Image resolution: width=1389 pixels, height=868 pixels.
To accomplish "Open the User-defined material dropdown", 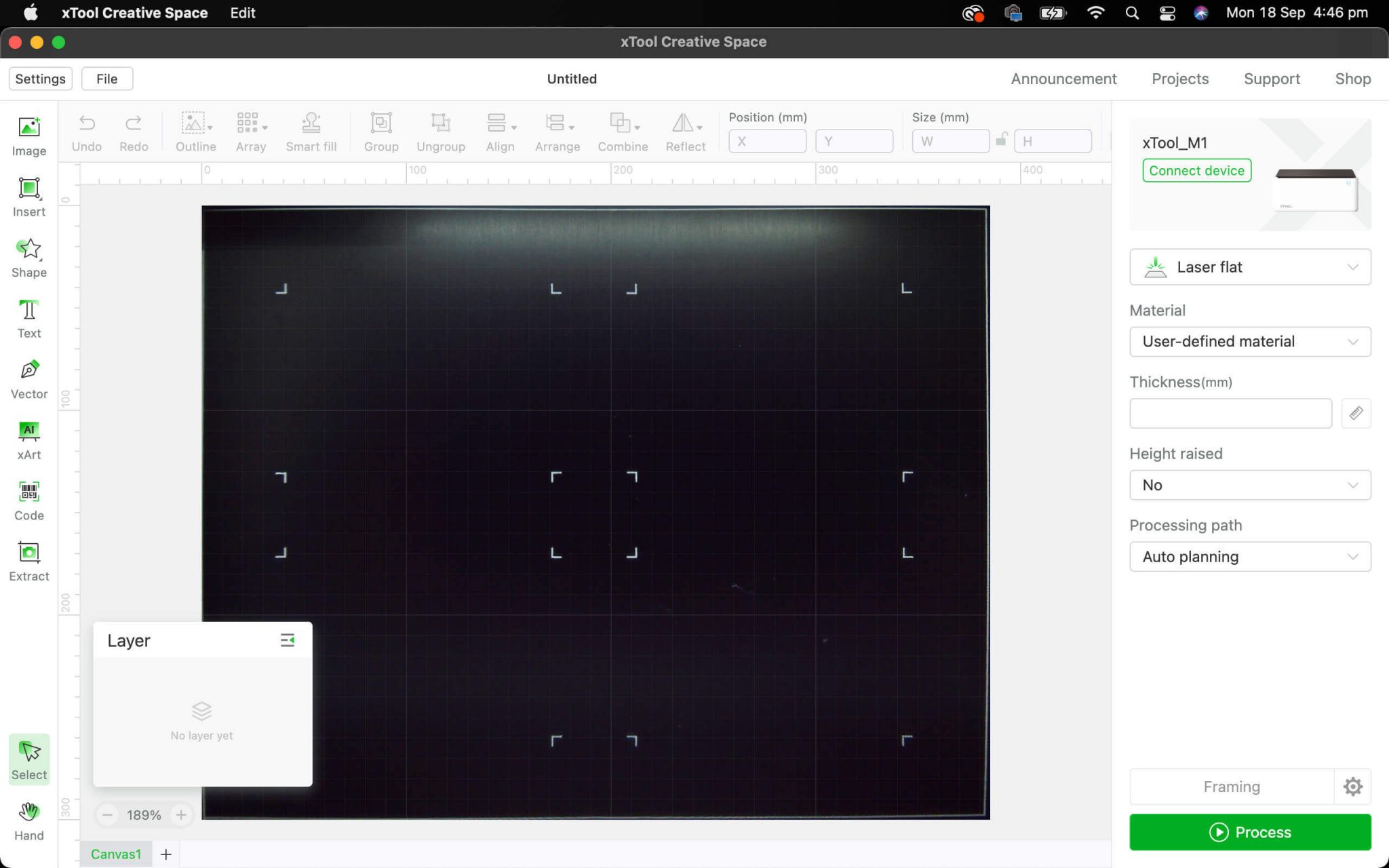I will pos(1249,342).
